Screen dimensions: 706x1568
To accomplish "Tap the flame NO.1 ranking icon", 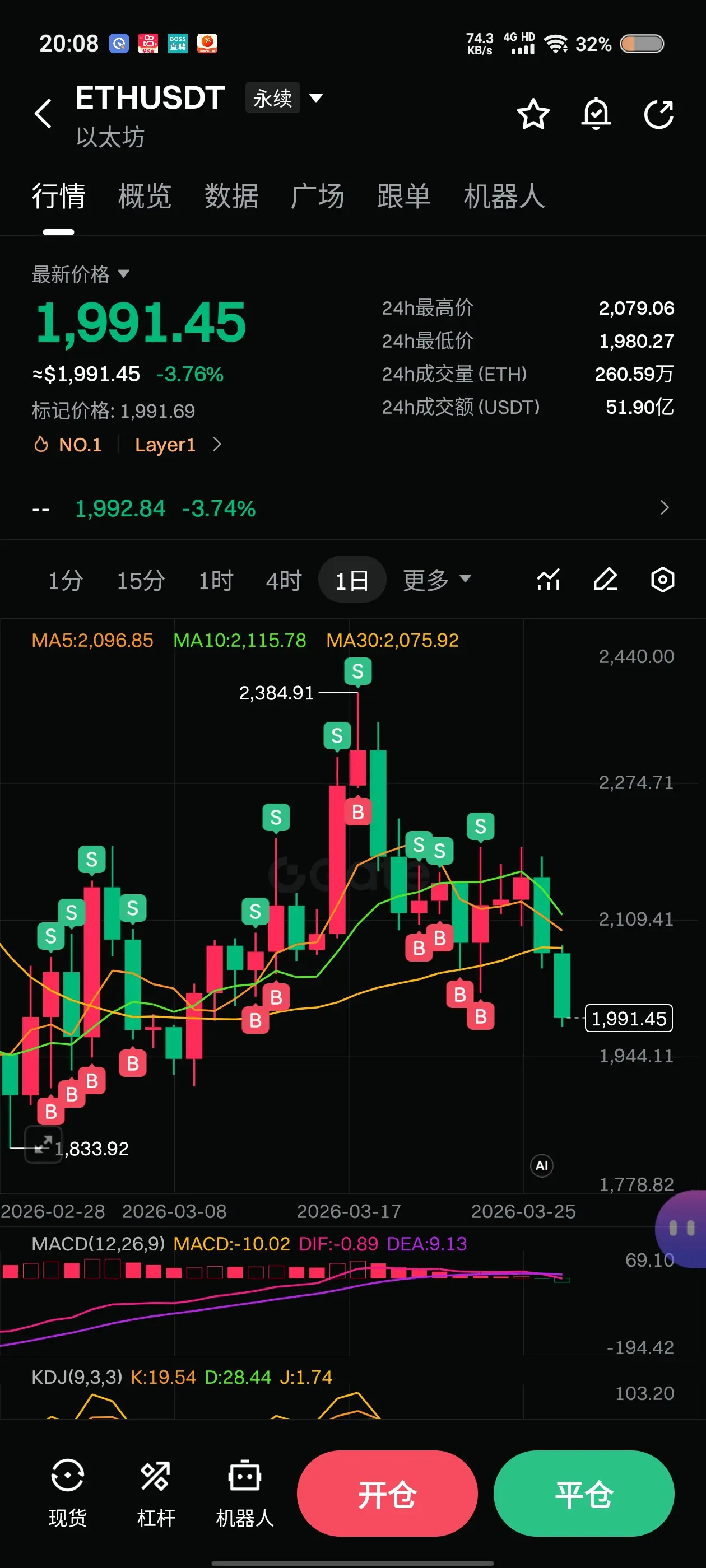I will 41,444.
